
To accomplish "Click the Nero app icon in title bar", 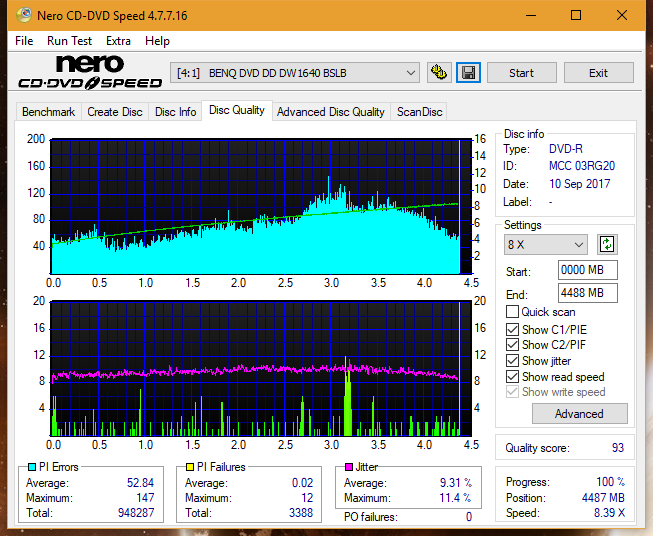I will pyautogui.click(x=24, y=15).
